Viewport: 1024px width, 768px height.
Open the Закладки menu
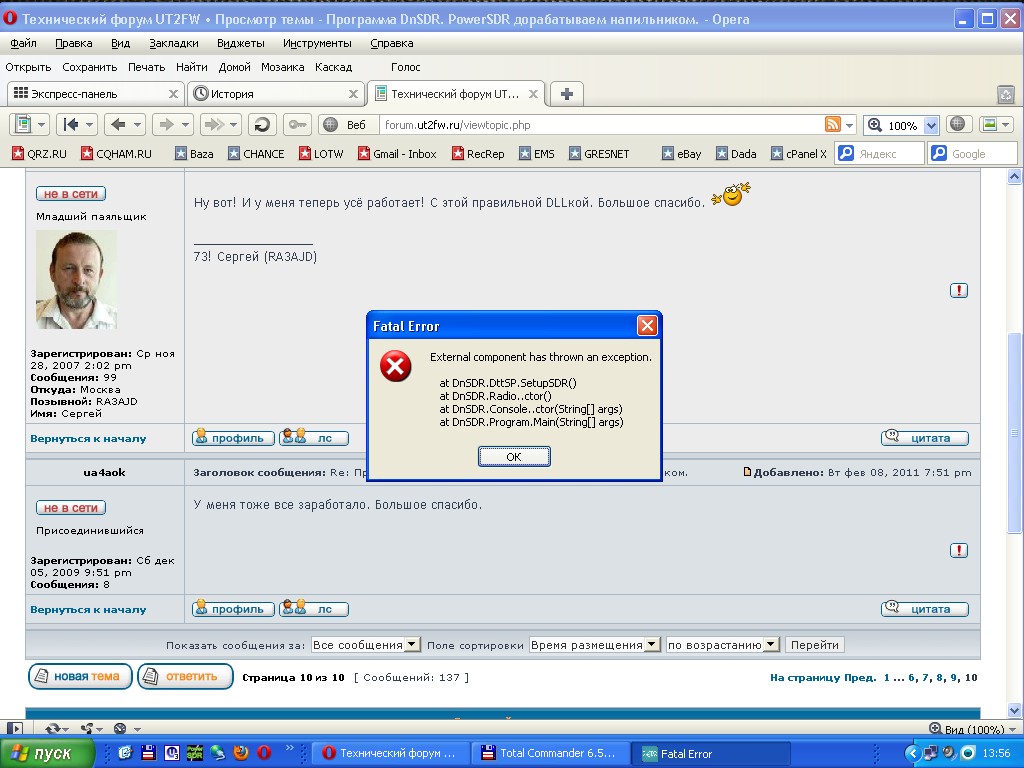pyautogui.click(x=174, y=43)
